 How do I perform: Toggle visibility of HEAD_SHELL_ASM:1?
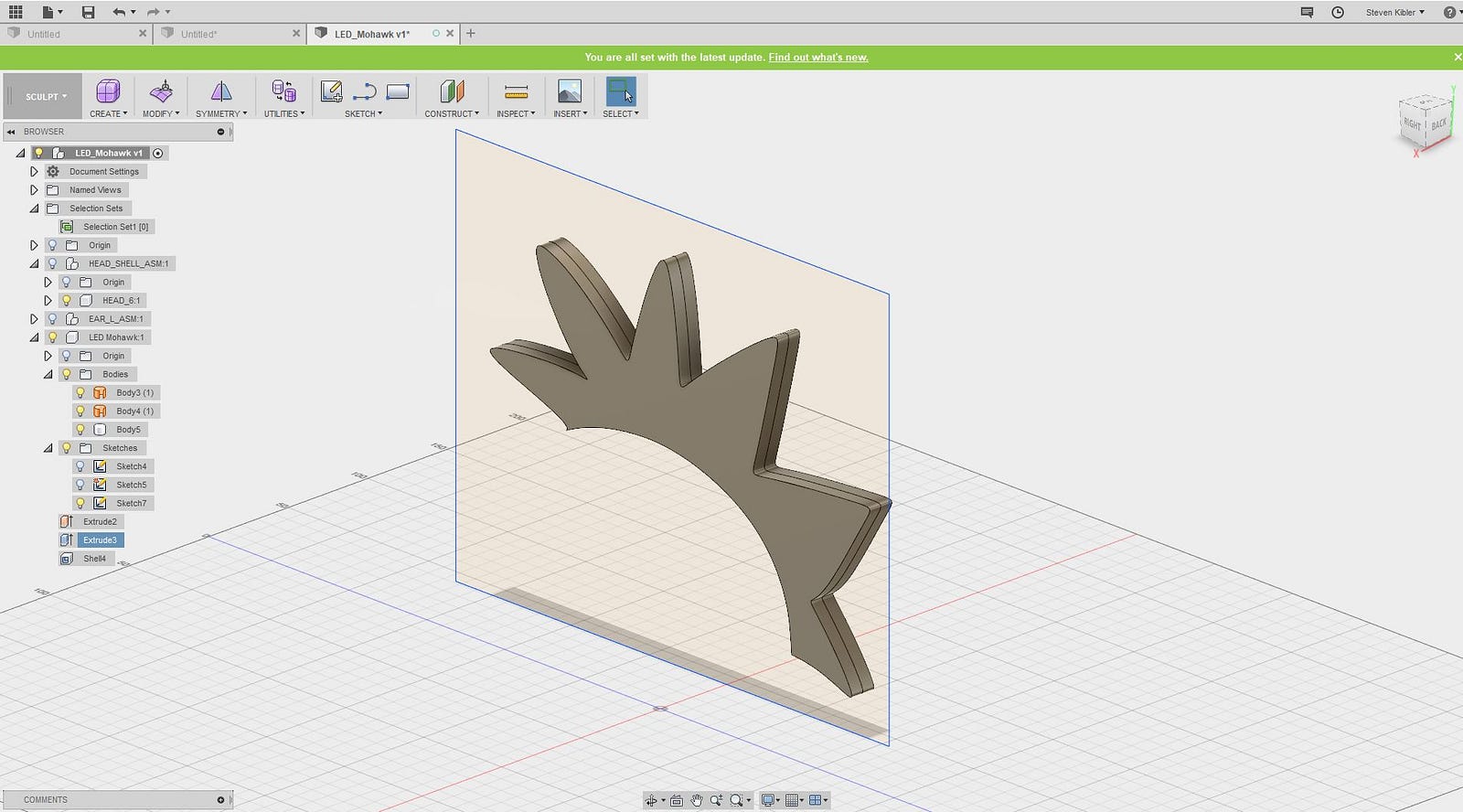(52, 263)
